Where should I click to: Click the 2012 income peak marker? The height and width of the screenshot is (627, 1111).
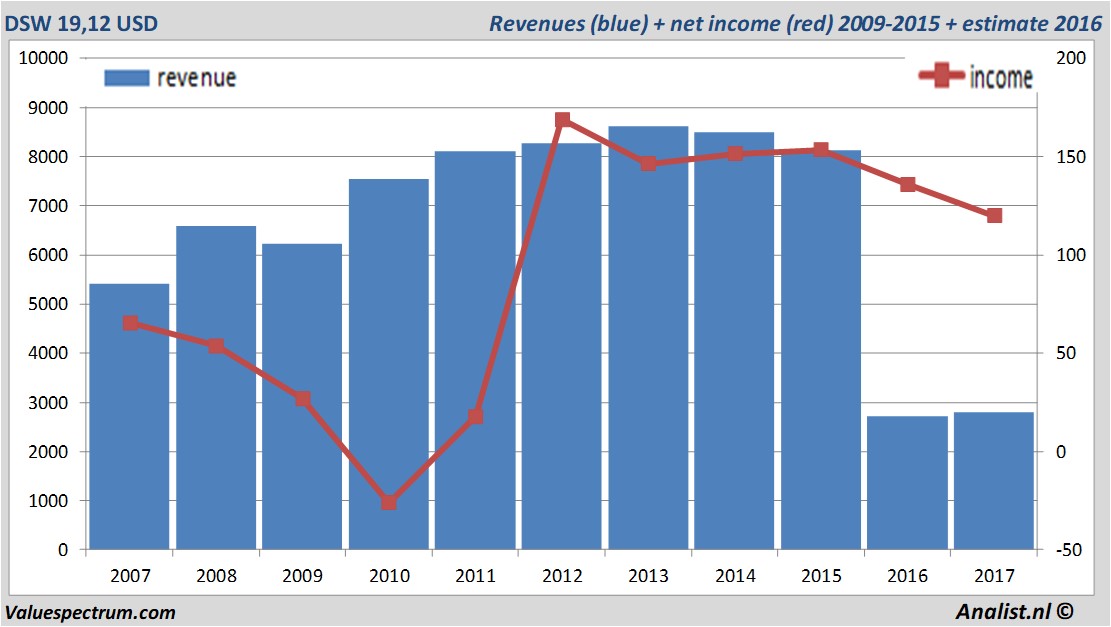point(563,120)
